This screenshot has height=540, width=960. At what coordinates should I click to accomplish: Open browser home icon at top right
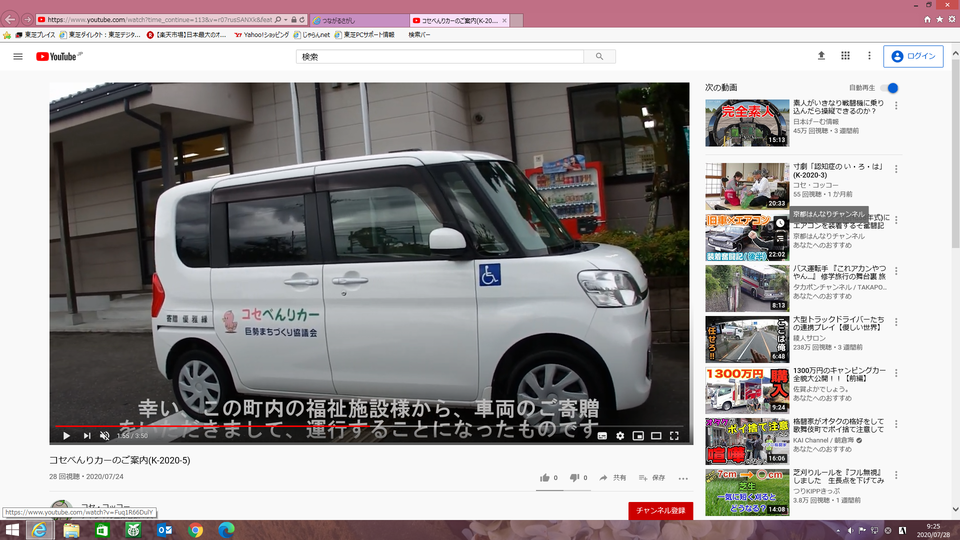point(927,20)
